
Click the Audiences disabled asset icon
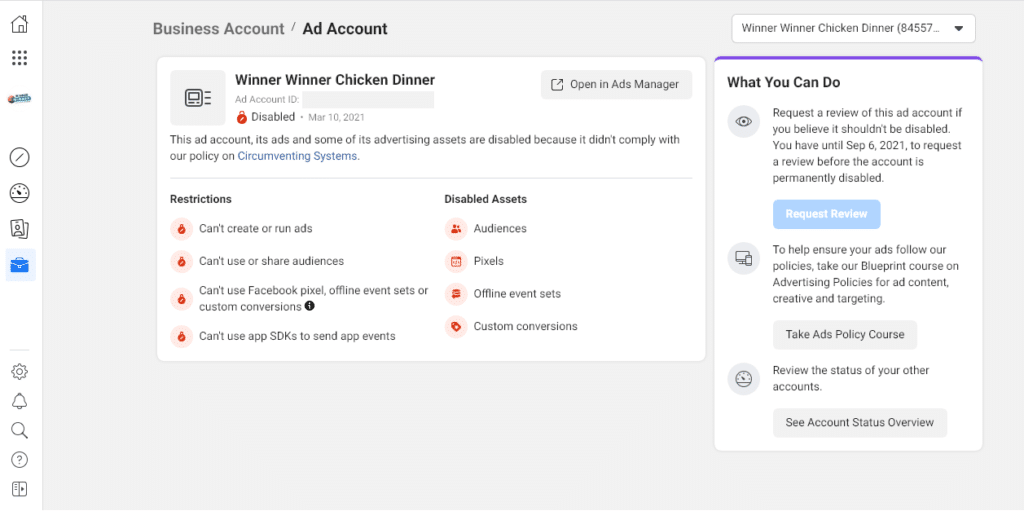(x=456, y=229)
